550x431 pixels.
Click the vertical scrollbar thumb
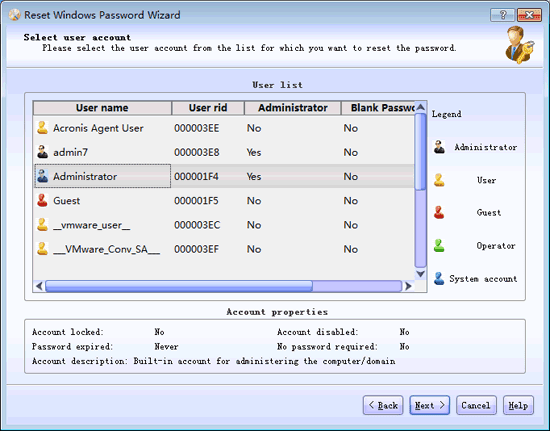tap(420, 152)
